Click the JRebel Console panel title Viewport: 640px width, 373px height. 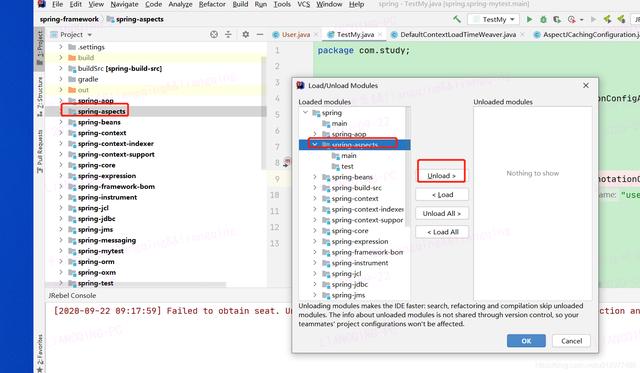(x=72, y=295)
